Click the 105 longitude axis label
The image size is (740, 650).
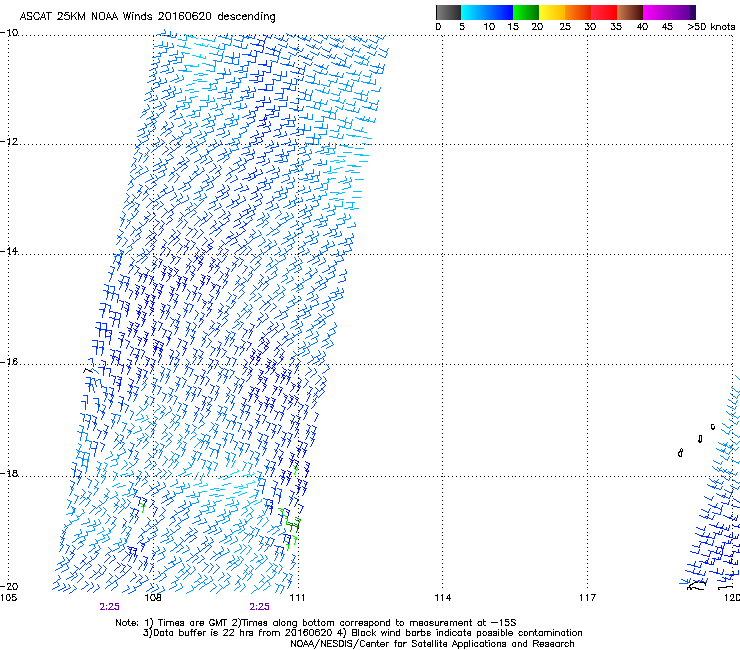(8, 598)
